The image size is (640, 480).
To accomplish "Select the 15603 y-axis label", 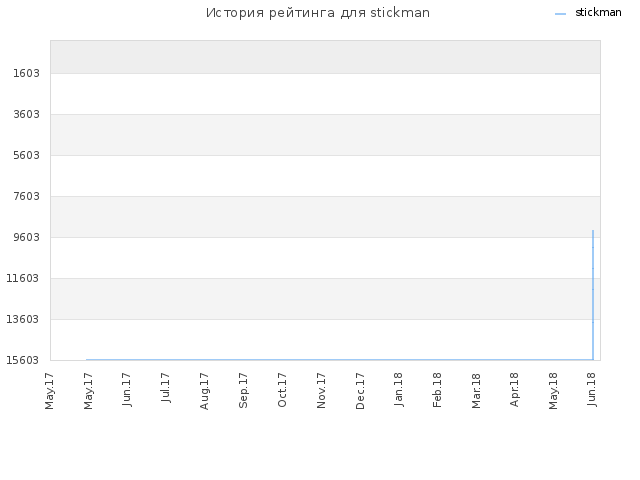I will coord(23,360).
